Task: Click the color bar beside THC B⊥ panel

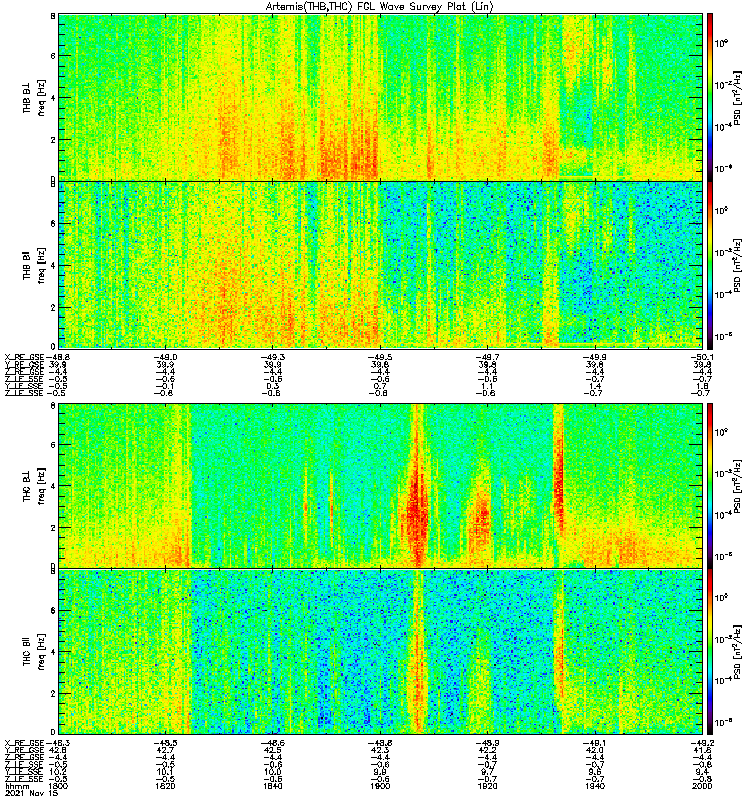Action: [x=710, y=485]
